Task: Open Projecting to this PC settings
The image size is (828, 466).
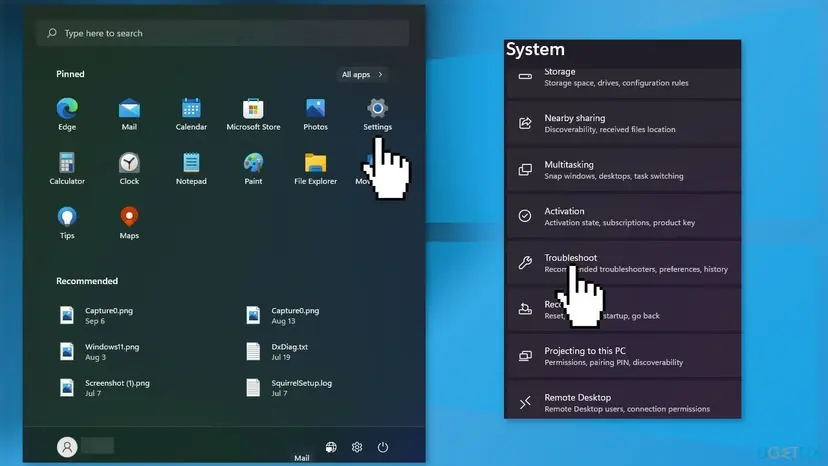Action: [x=623, y=356]
